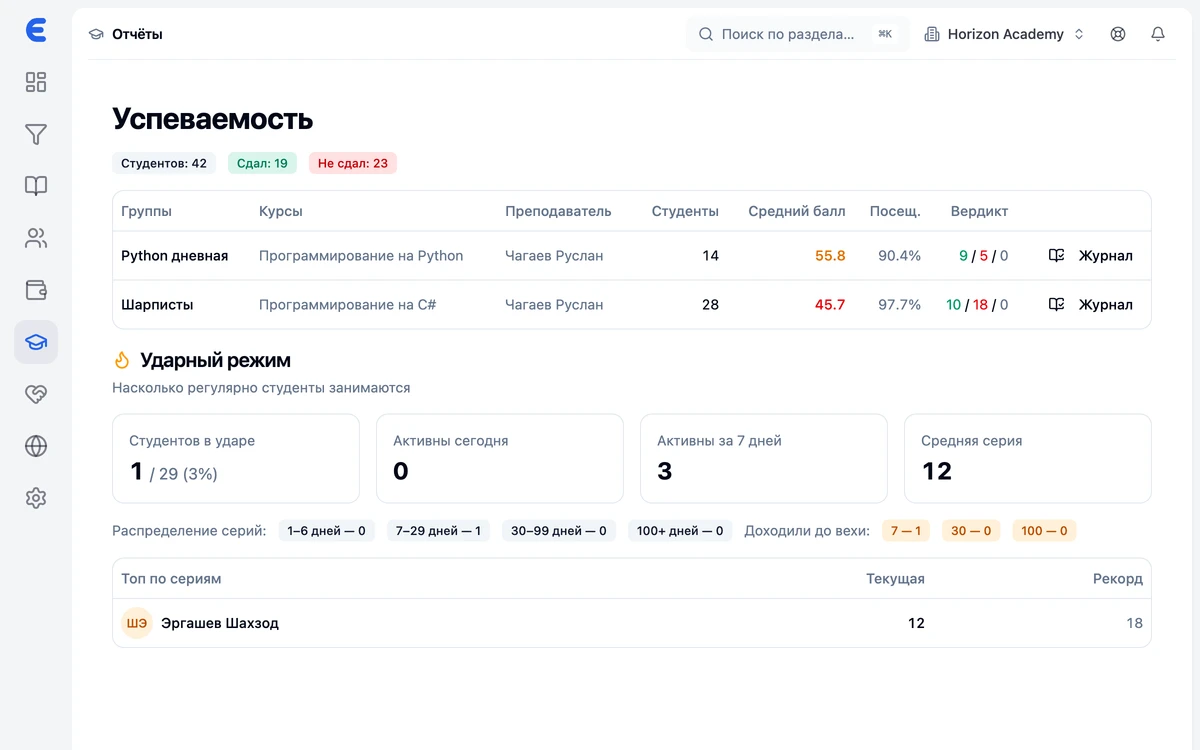Click attendance value 97.7%
The image size is (1200, 750).
pos(899,305)
